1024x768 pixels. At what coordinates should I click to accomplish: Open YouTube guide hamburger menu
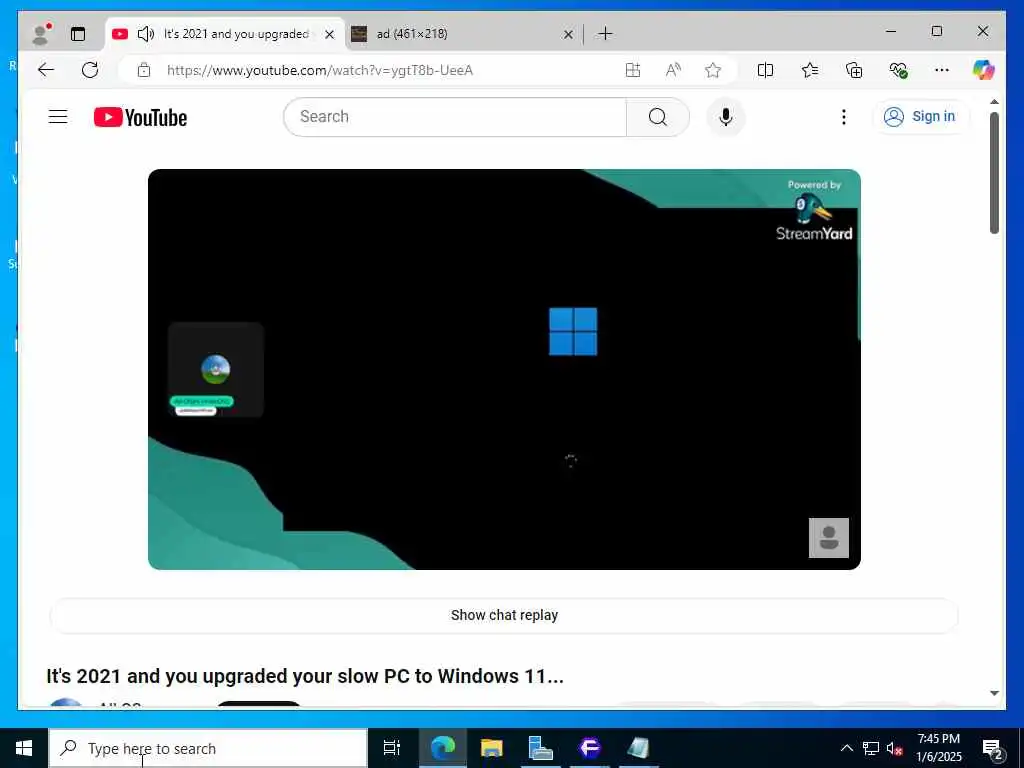pyautogui.click(x=58, y=117)
